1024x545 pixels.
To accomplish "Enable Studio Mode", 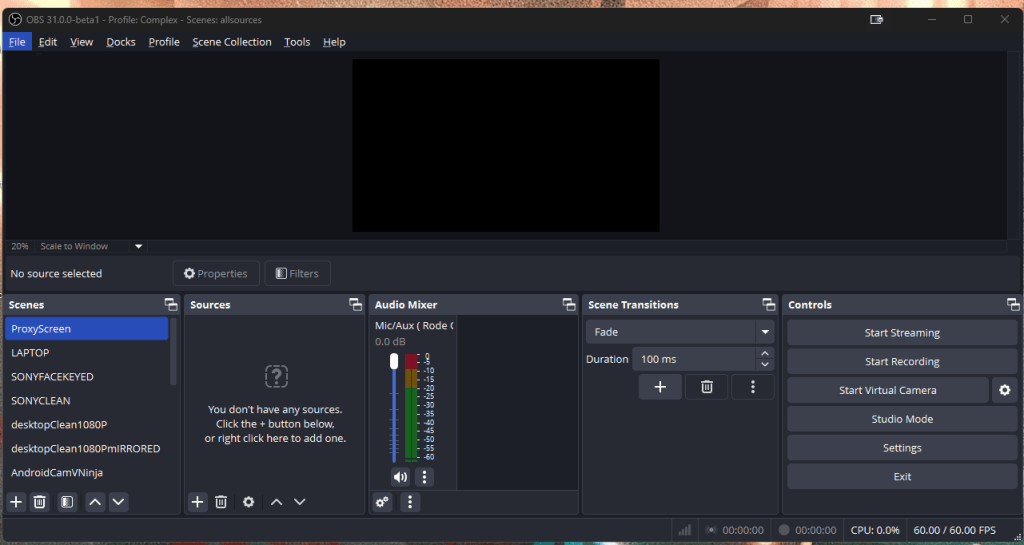I will pyautogui.click(x=902, y=419).
